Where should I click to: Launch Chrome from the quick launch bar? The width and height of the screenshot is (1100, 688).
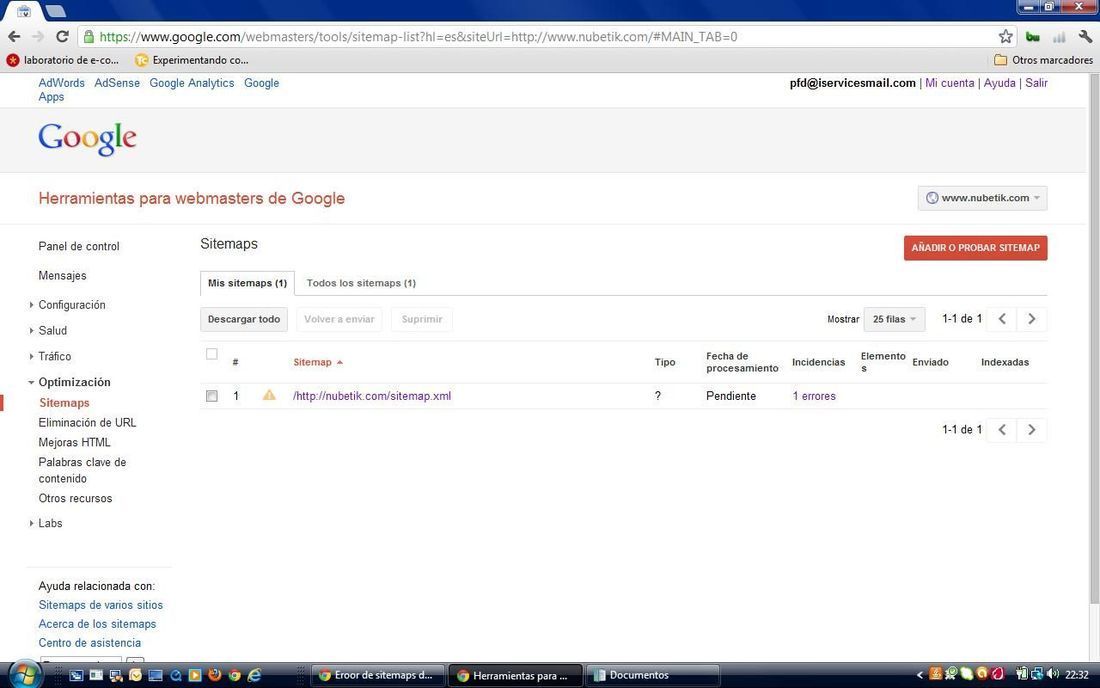pos(234,675)
